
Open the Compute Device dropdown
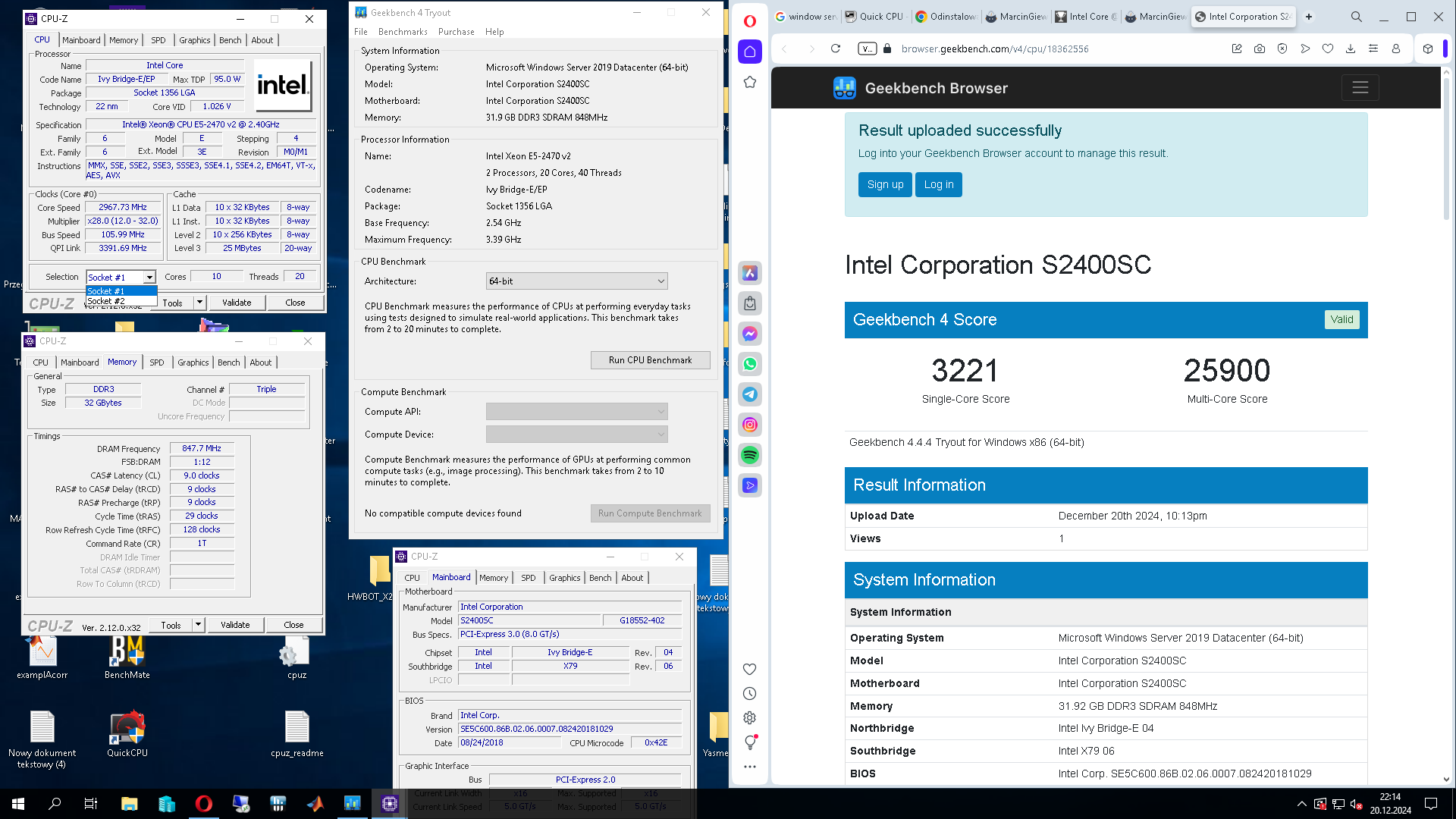point(576,434)
